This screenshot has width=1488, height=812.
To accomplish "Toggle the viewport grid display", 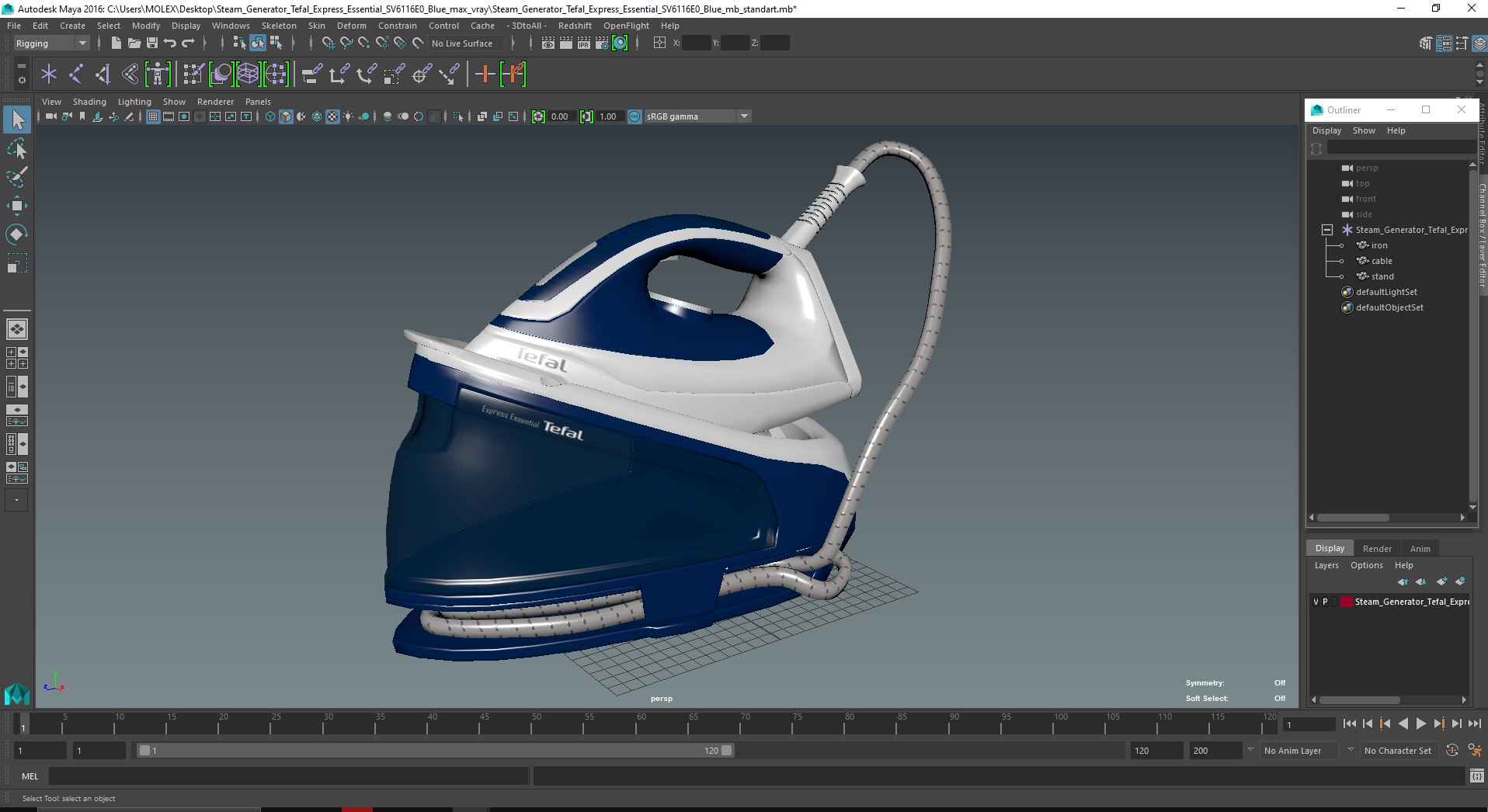I will [153, 116].
